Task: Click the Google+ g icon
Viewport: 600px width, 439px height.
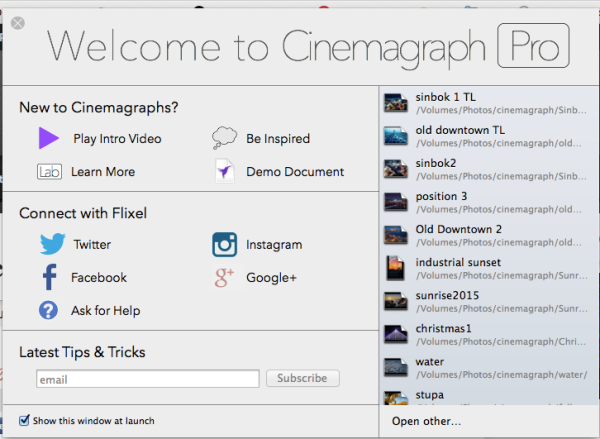Action: [x=224, y=277]
